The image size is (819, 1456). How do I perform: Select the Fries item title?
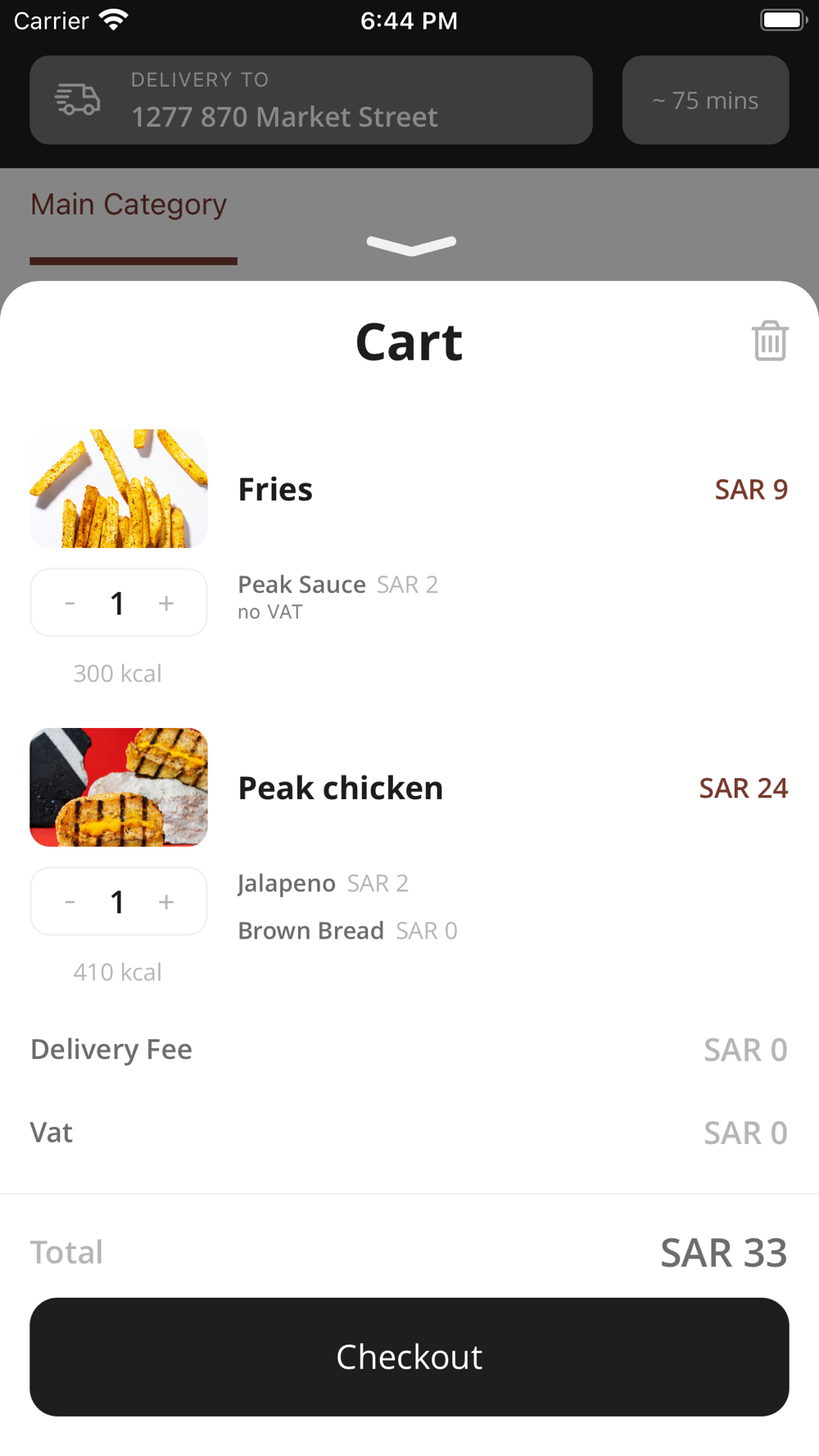point(275,490)
